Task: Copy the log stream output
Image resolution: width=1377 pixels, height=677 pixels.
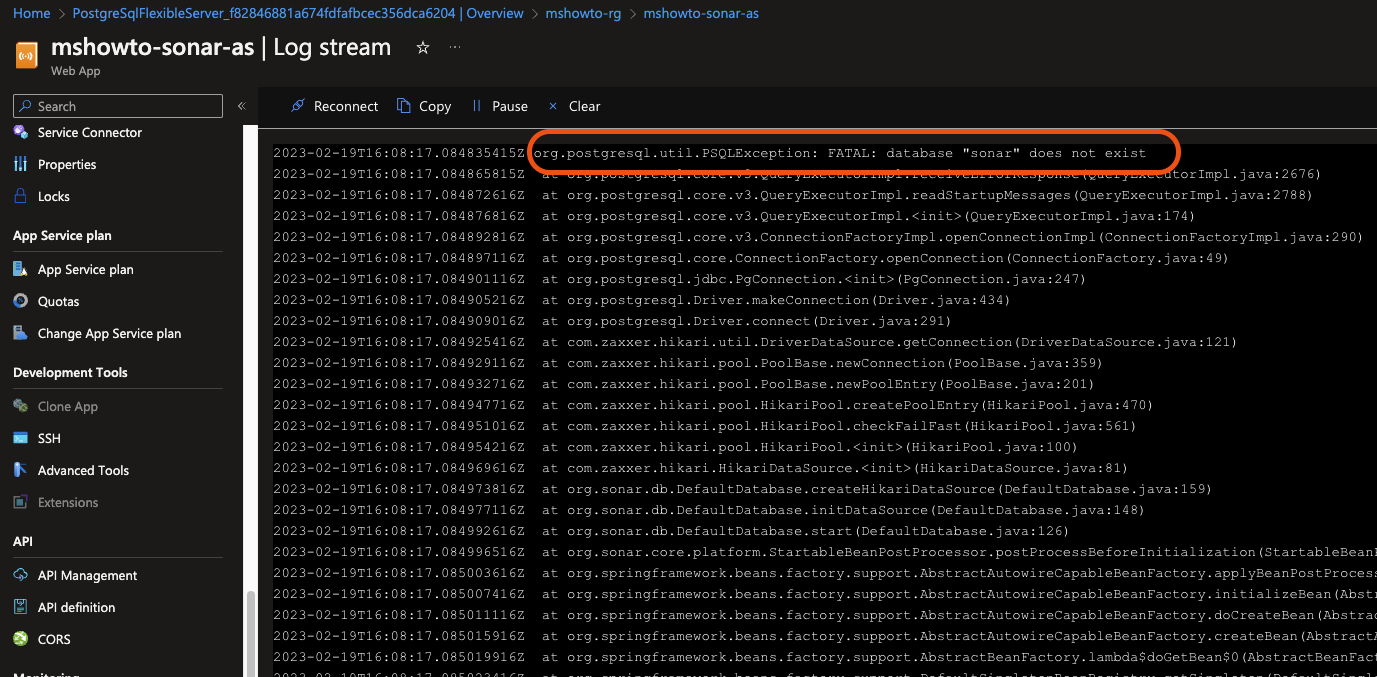Action: pyautogui.click(x=424, y=106)
